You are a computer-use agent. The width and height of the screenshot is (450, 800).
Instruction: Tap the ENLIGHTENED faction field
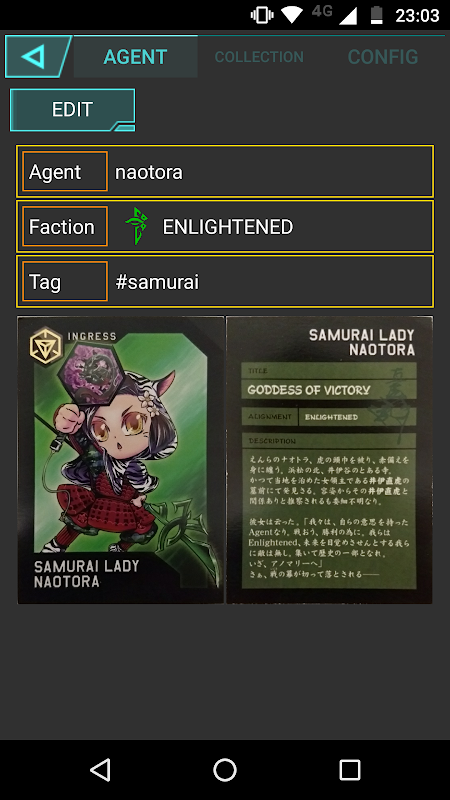click(225, 227)
